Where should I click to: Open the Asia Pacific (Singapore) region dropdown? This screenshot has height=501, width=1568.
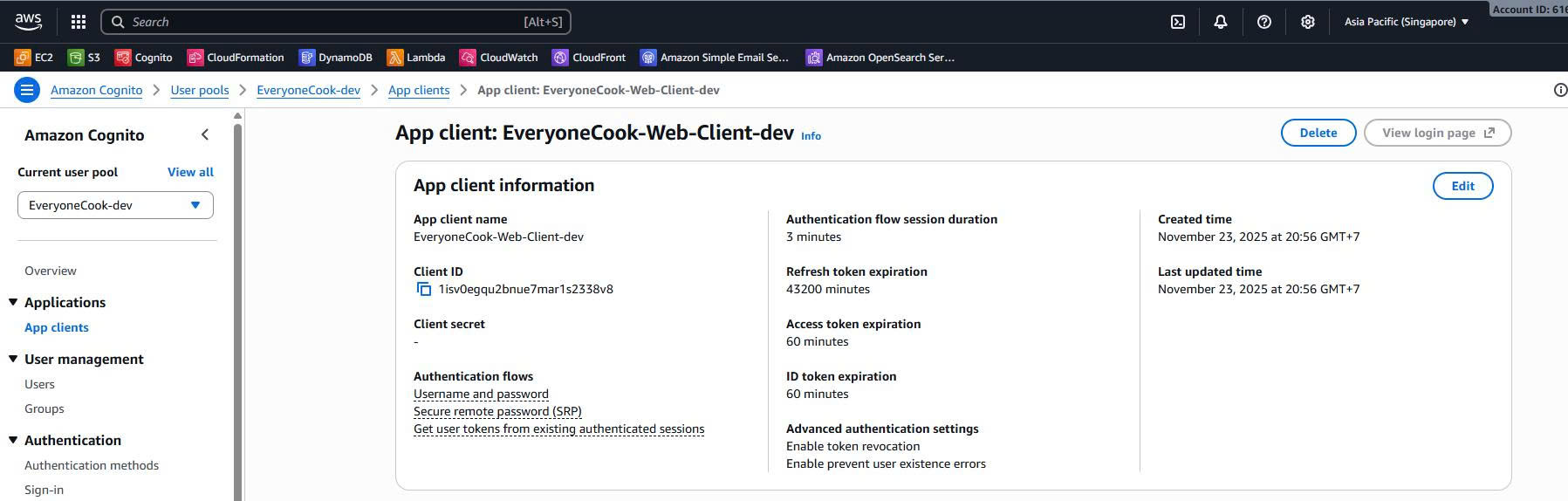point(1406,22)
